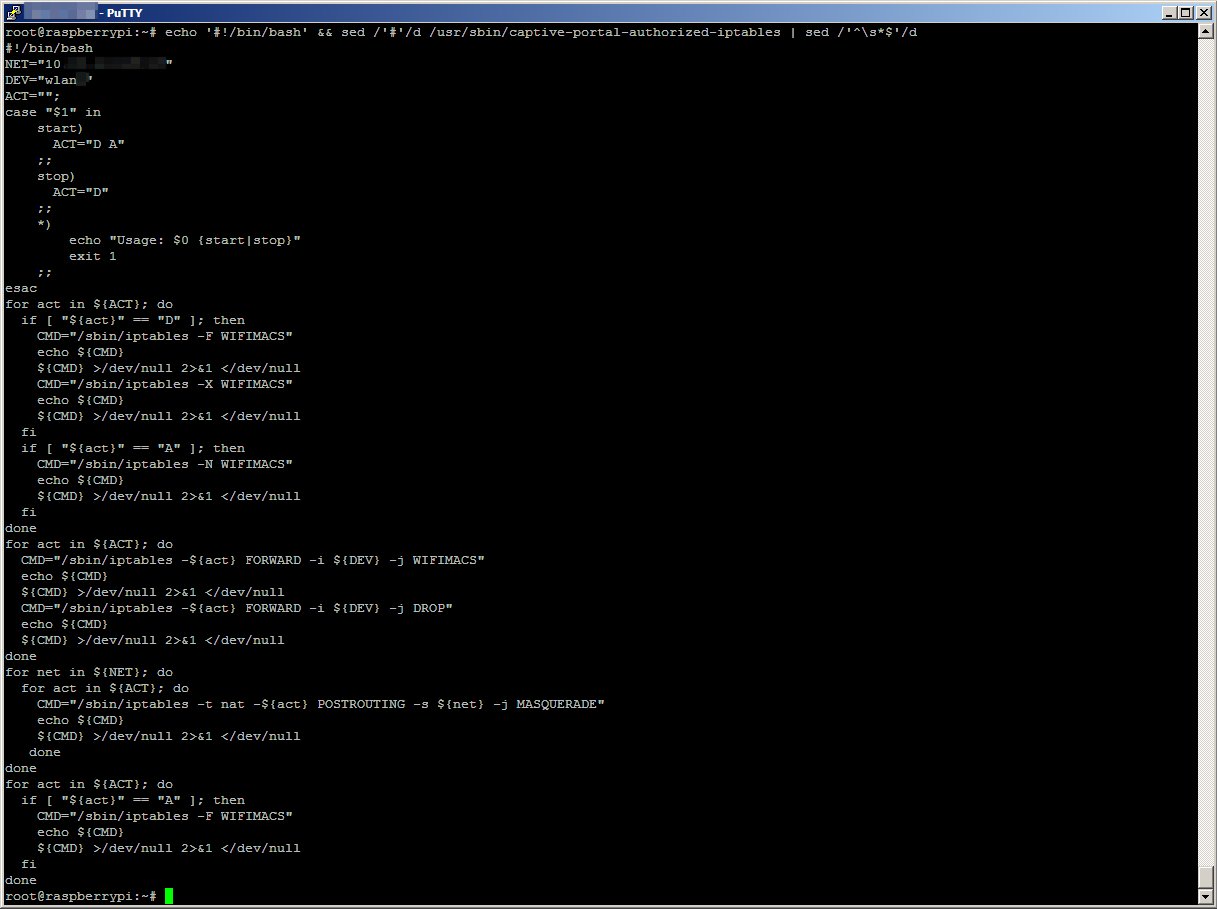Image resolution: width=1217 pixels, height=909 pixels.
Task: Click the green terminal cursor block
Action: tap(169, 896)
